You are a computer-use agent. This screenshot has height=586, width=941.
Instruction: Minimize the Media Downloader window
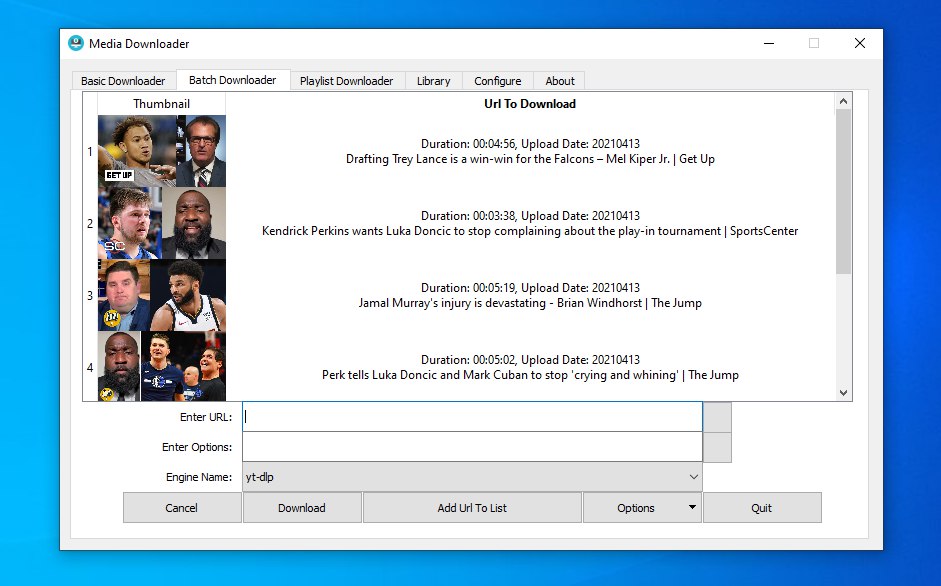(x=769, y=43)
